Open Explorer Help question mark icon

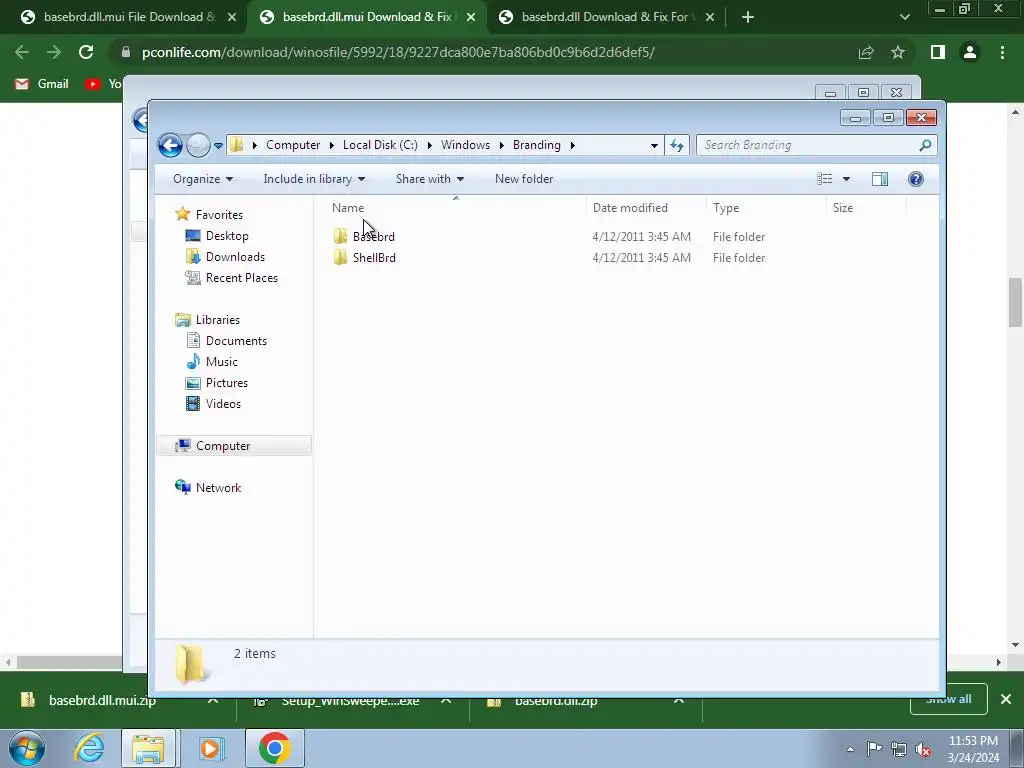coord(916,179)
